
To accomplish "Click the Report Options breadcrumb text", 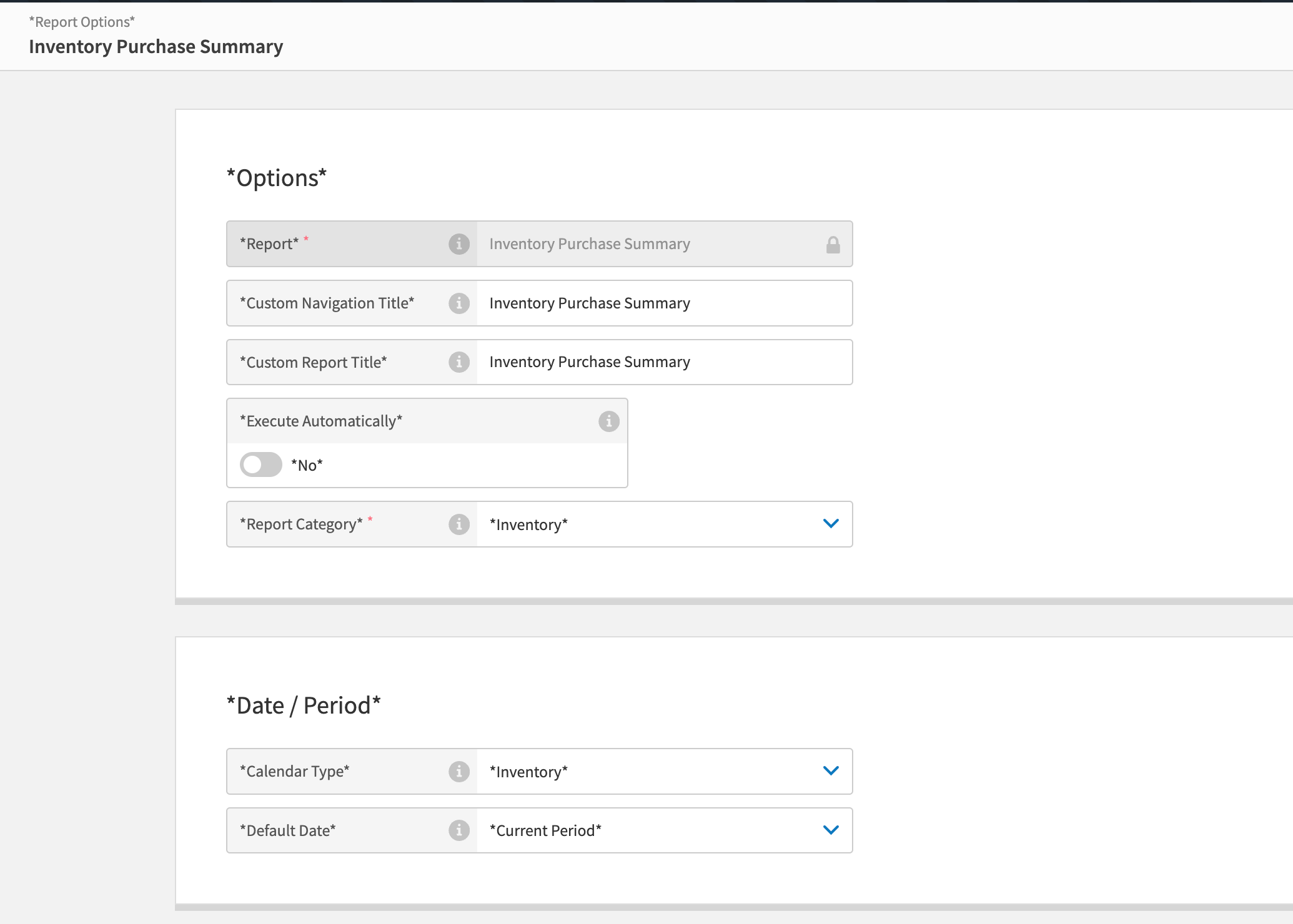I will click(82, 22).
